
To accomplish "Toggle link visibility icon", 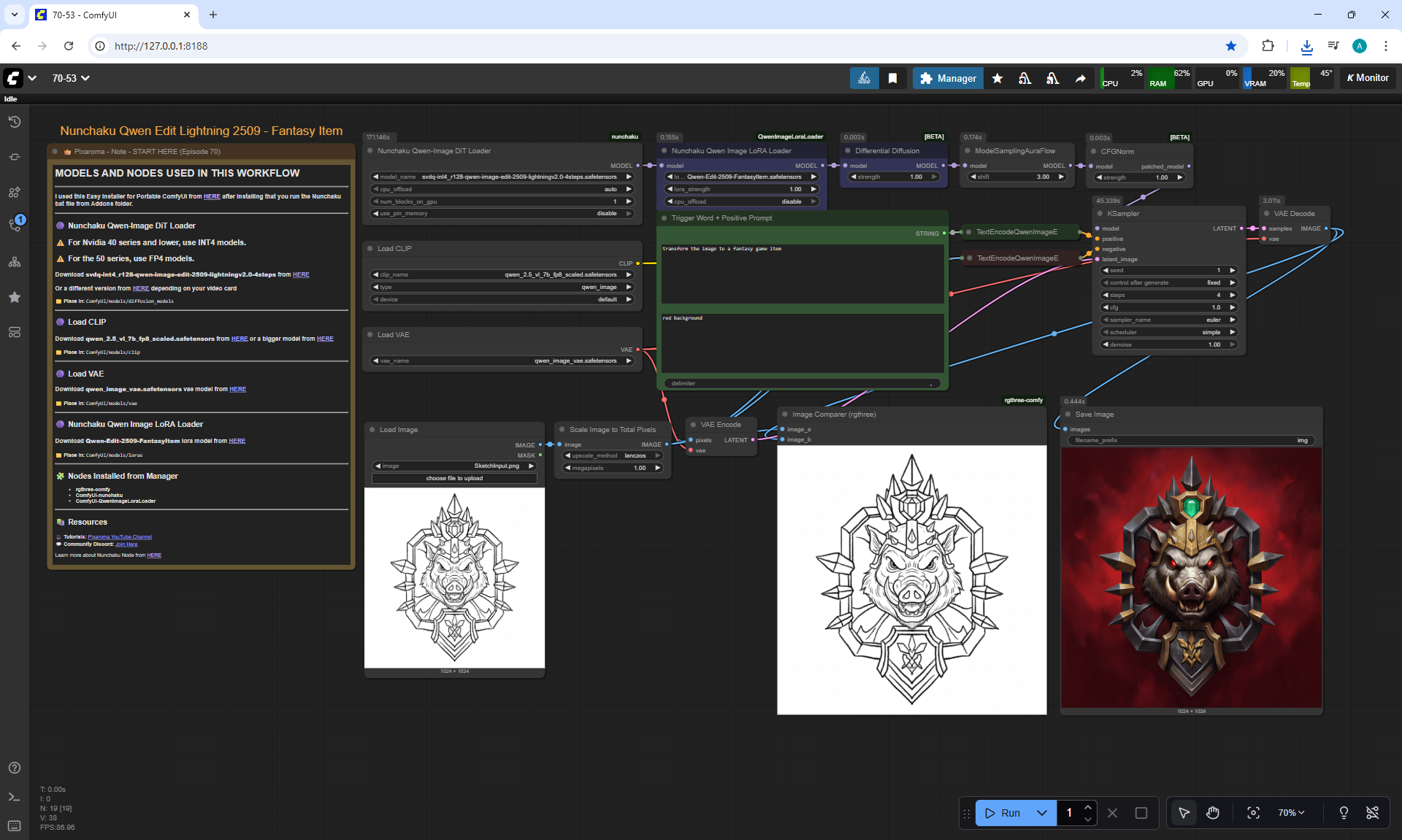I will pyautogui.click(x=1373, y=813).
